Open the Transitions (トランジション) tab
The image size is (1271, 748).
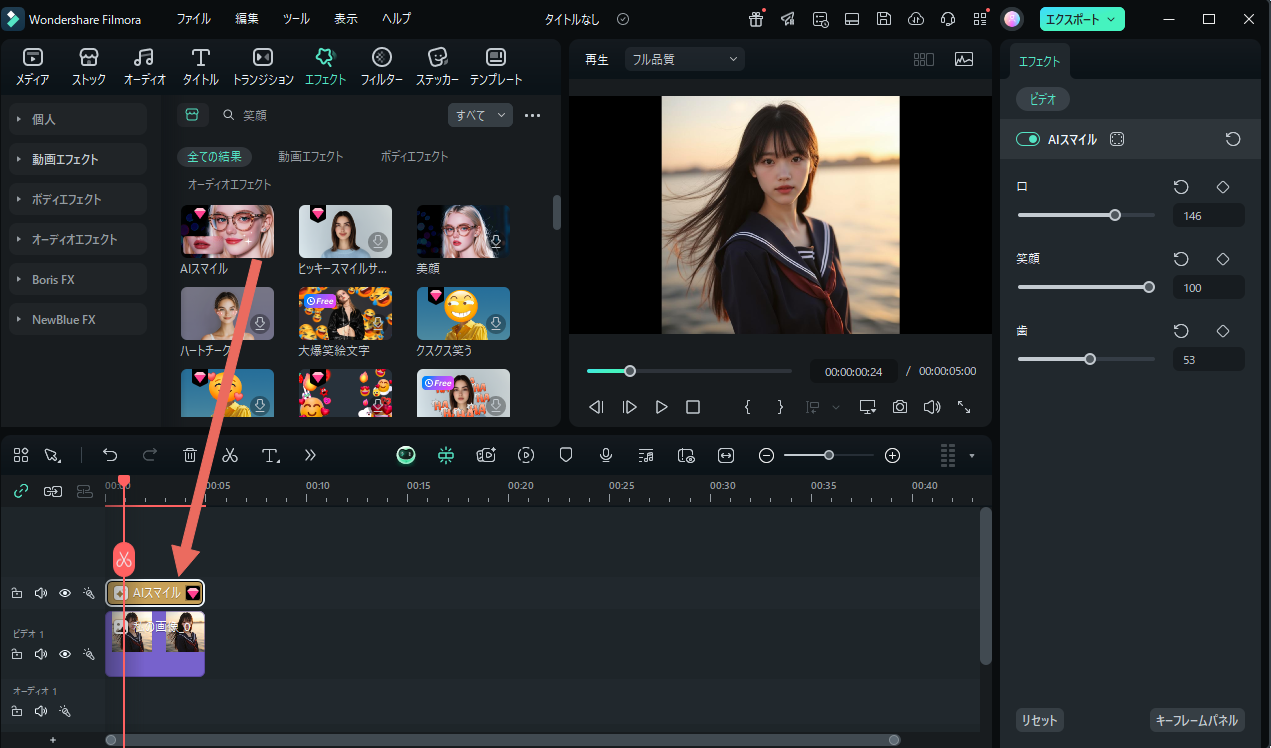(x=263, y=66)
